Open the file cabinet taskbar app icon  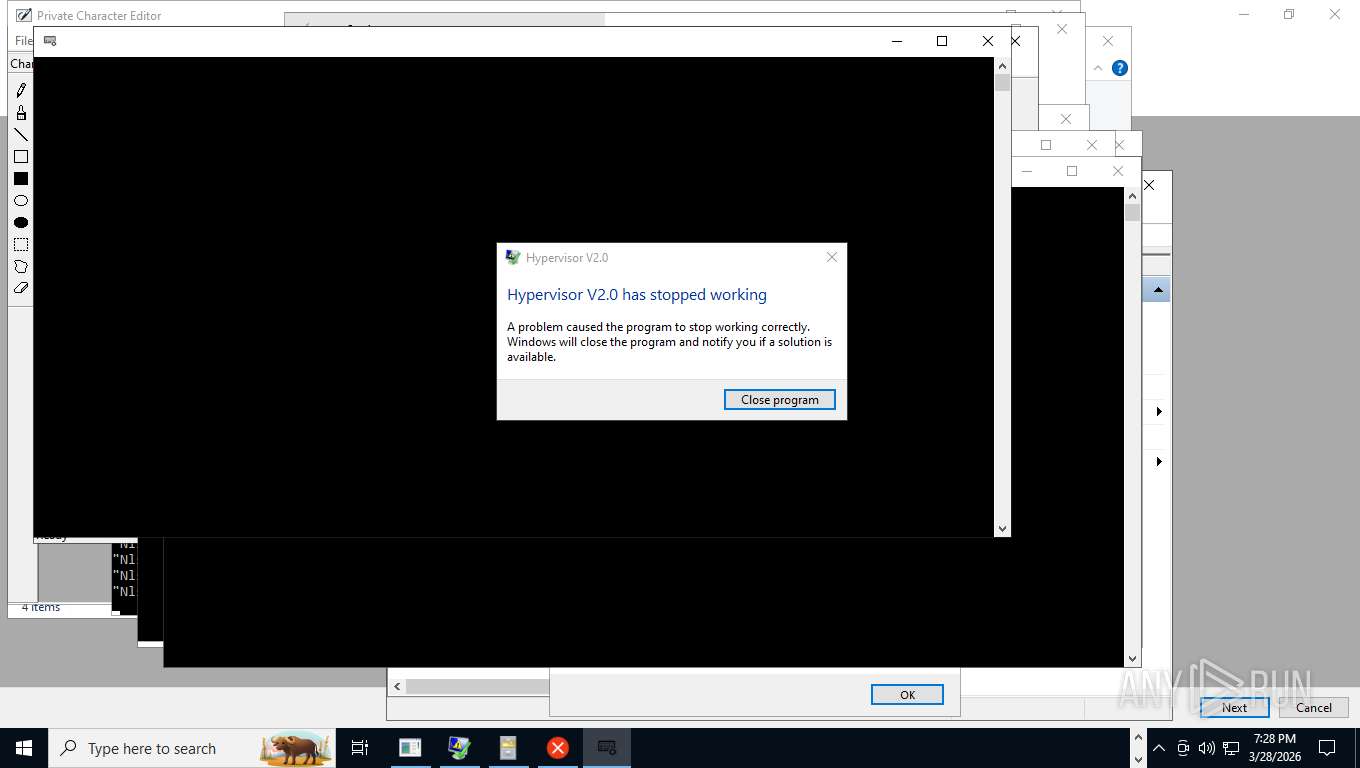click(x=508, y=748)
